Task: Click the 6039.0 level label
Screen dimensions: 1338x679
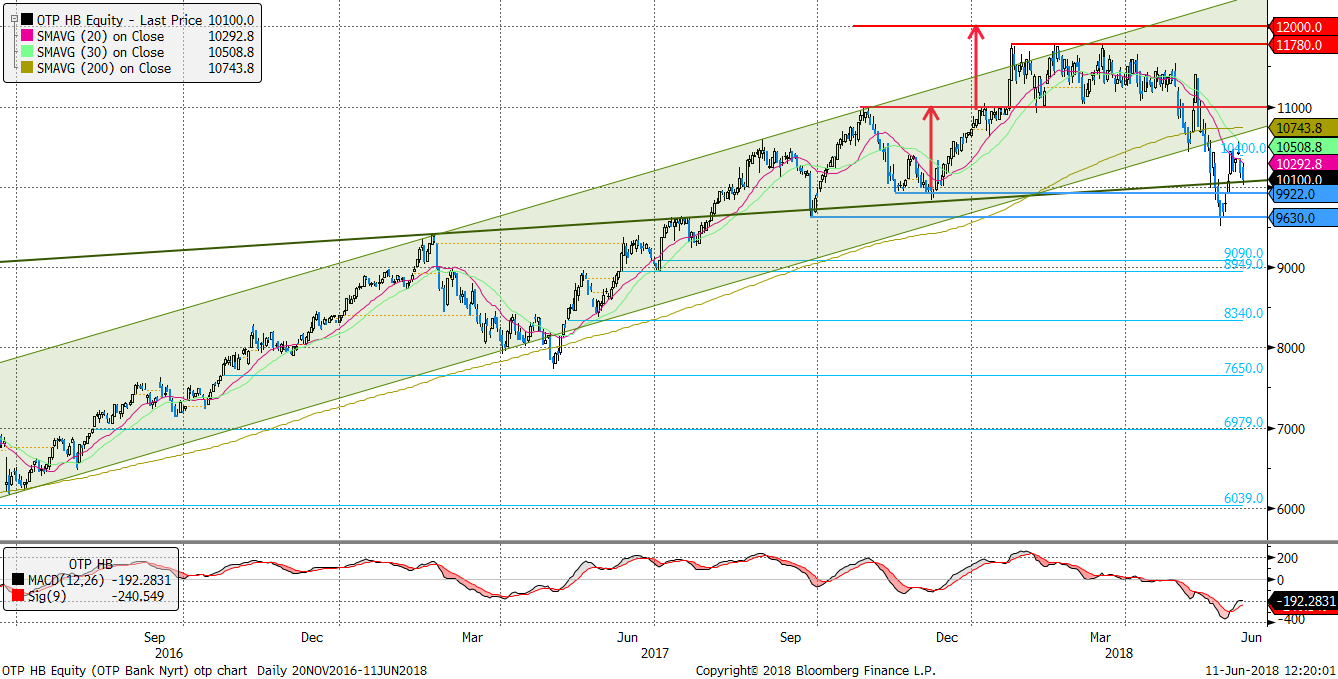Action: pyautogui.click(x=1243, y=498)
